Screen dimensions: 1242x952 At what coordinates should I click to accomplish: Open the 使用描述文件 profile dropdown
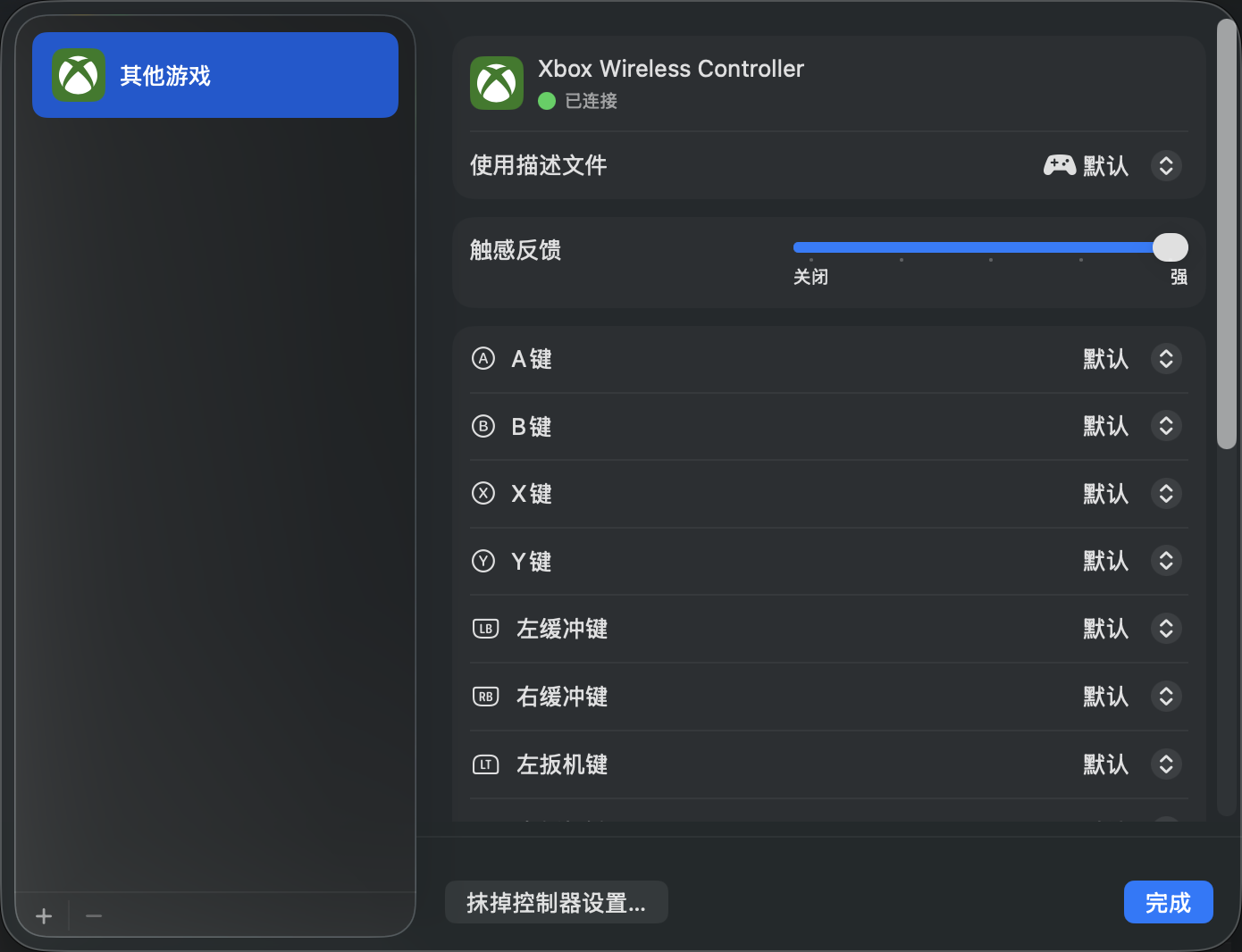pos(1166,165)
